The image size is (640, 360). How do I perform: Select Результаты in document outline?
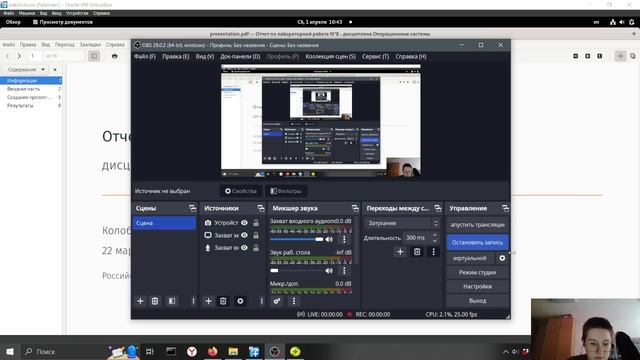(20, 105)
